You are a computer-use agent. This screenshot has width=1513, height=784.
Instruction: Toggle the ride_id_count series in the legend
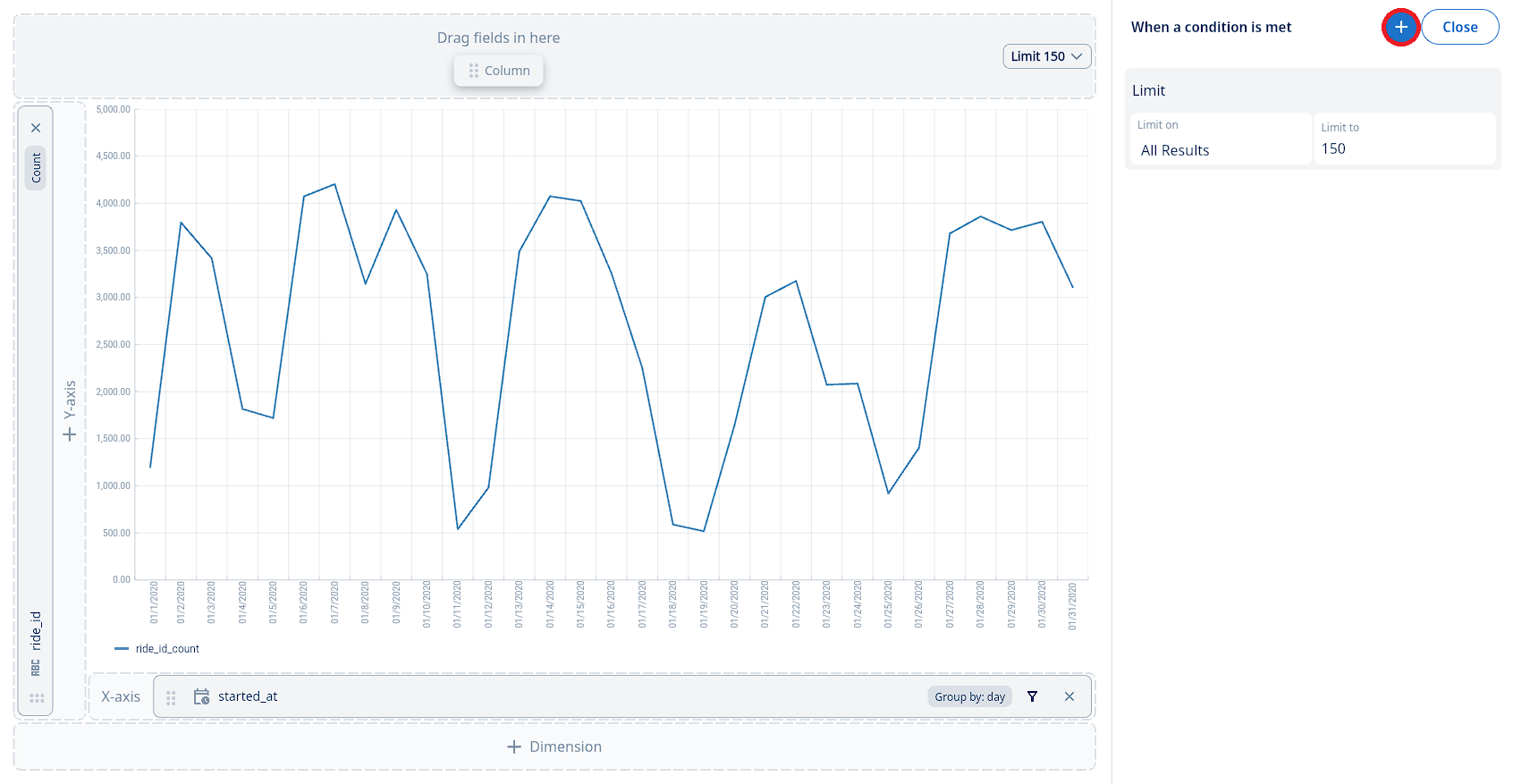coord(157,649)
